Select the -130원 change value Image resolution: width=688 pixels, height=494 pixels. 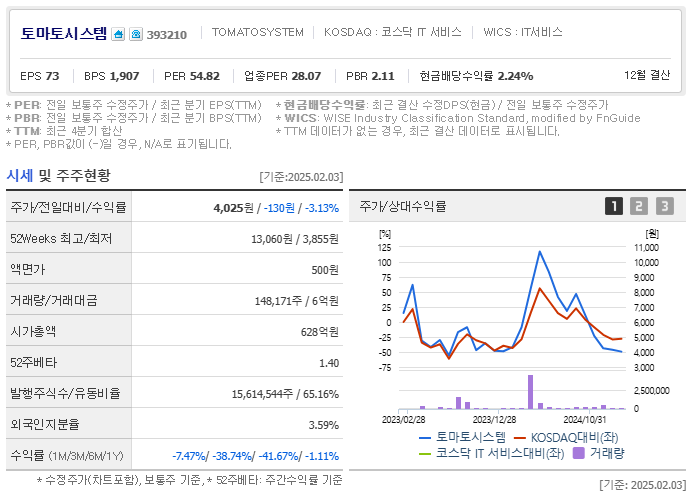[x=279, y=208]
